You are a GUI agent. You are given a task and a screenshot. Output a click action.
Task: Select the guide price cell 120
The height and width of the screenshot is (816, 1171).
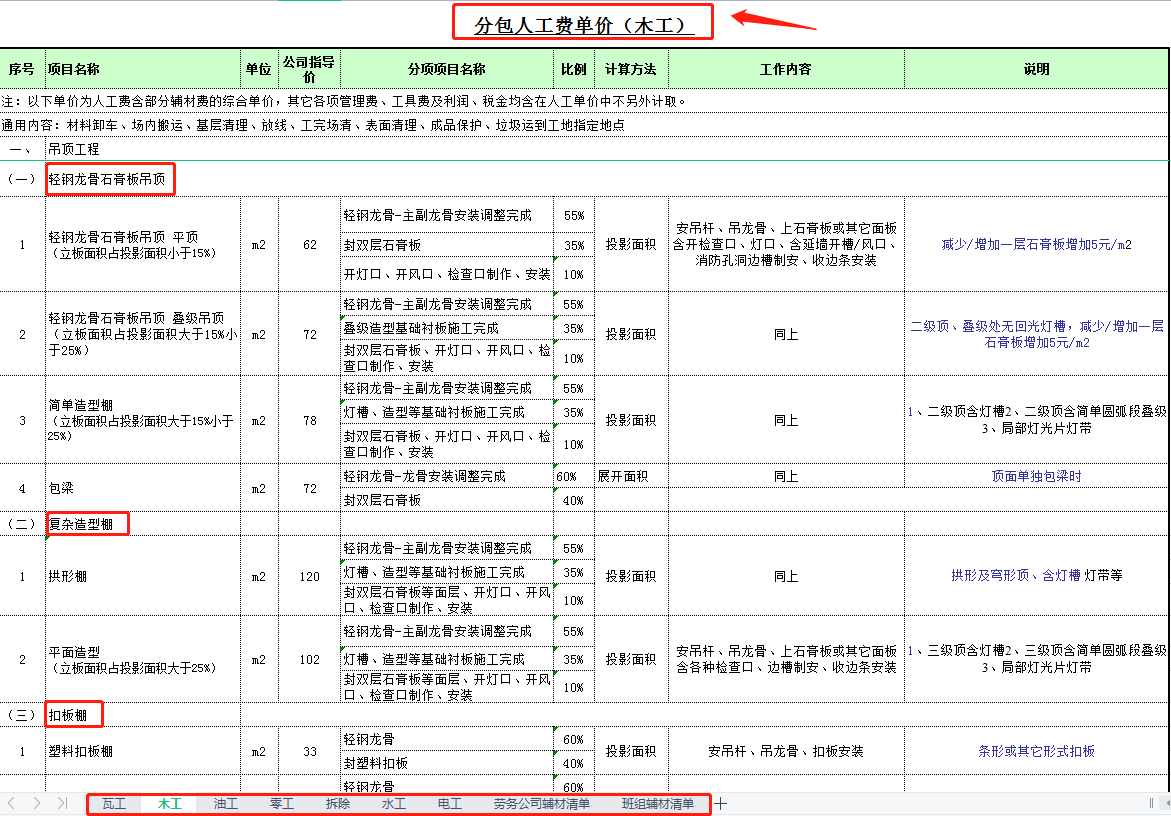coord(309,576)
